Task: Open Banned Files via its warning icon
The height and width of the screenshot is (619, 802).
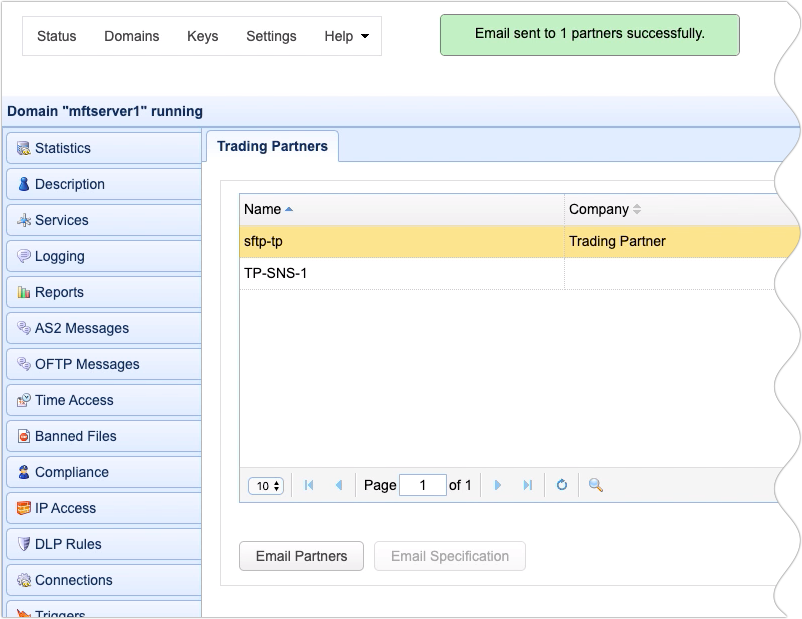Action: [22, 436]
